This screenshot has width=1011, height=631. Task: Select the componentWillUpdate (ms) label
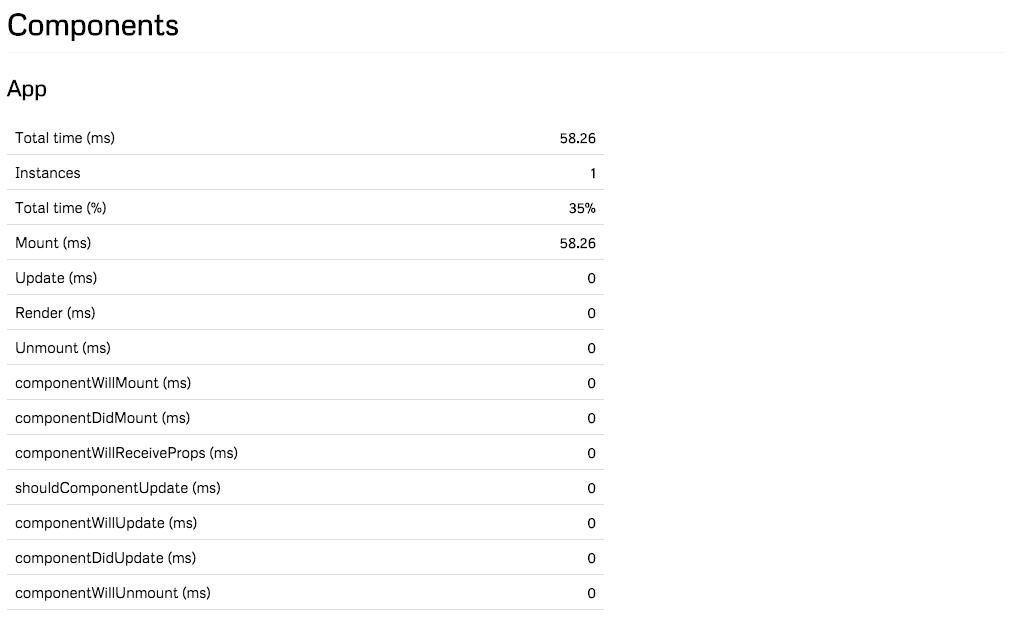[106, 523]
